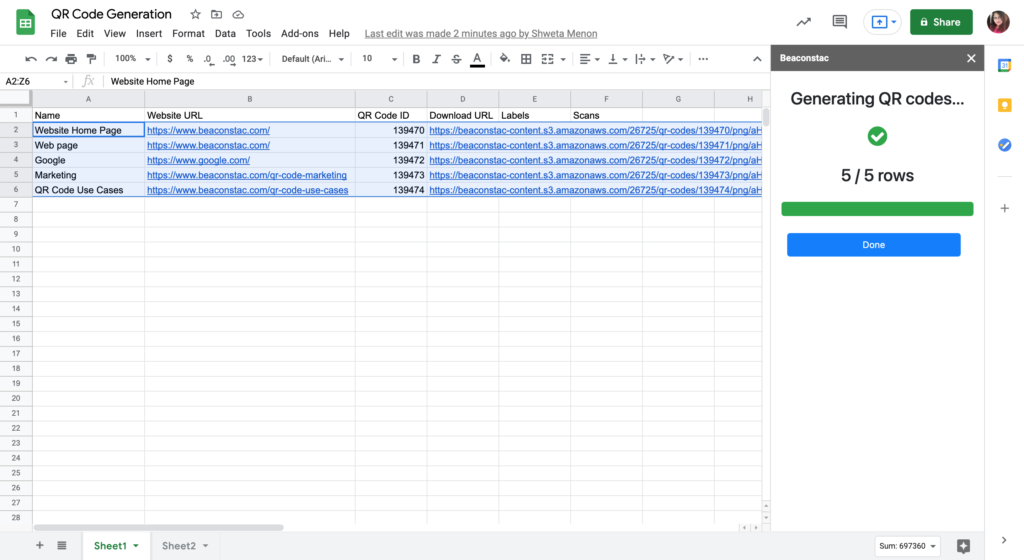Open comment history icon

pos(840,22)
